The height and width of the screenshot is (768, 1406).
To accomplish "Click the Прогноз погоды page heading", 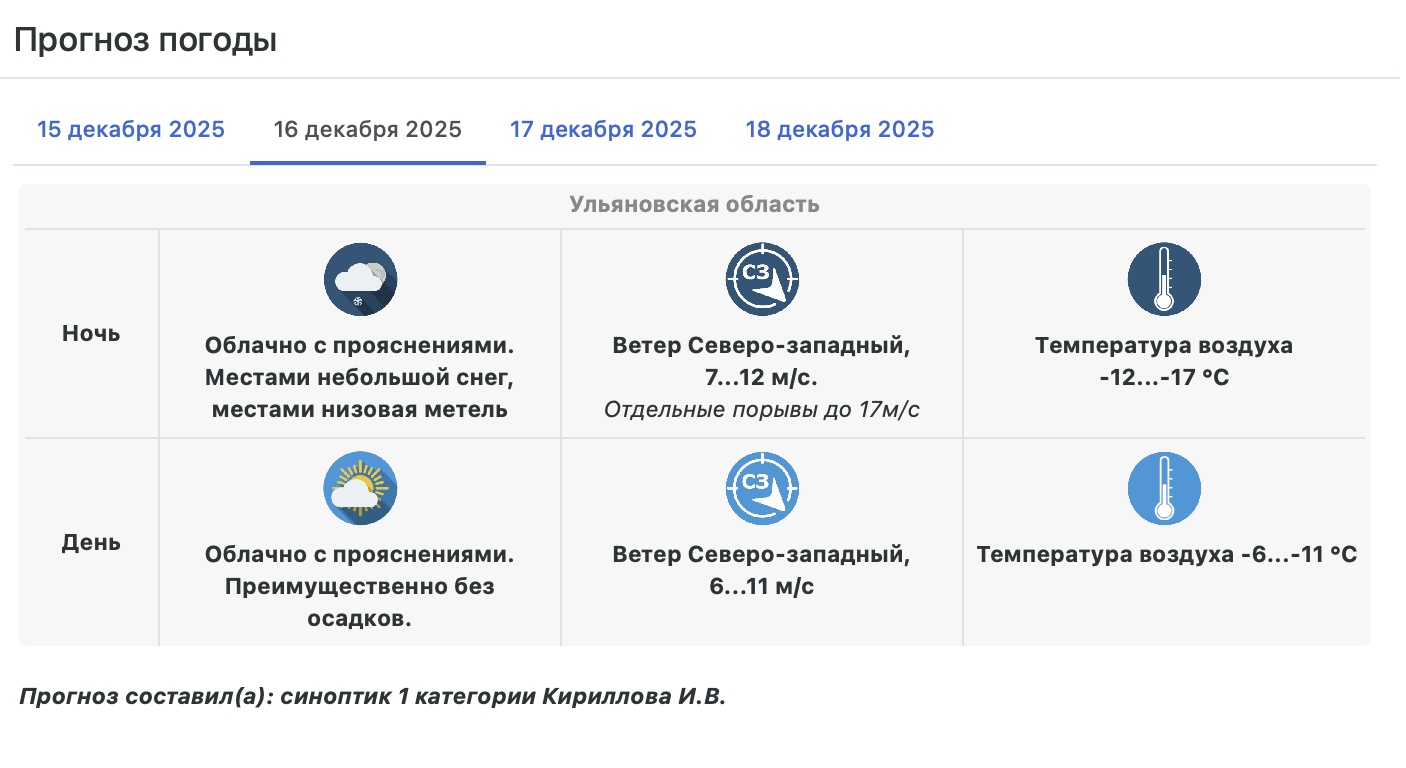I will [145, 41].
